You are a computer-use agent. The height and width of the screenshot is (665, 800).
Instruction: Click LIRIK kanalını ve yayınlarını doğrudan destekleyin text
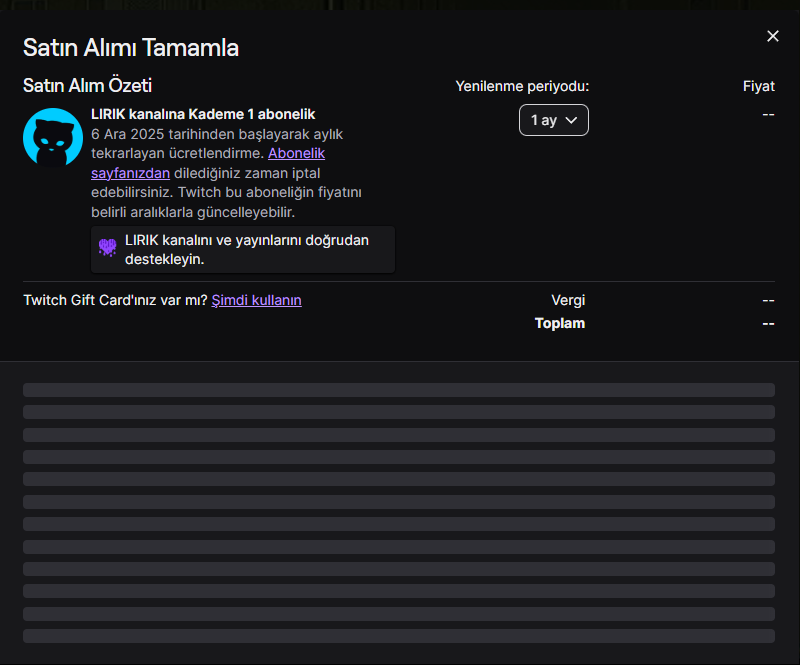(247, 250)
